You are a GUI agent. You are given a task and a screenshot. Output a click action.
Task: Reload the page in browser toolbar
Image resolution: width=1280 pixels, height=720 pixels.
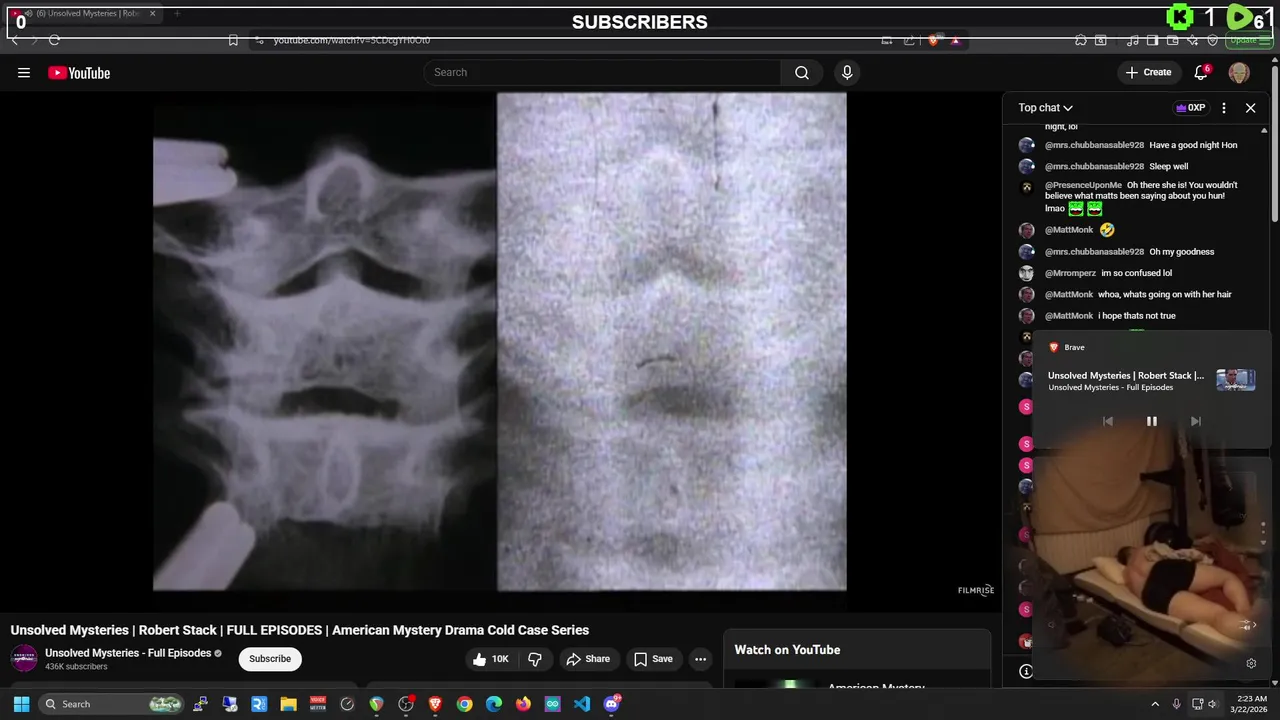[54, 40]
